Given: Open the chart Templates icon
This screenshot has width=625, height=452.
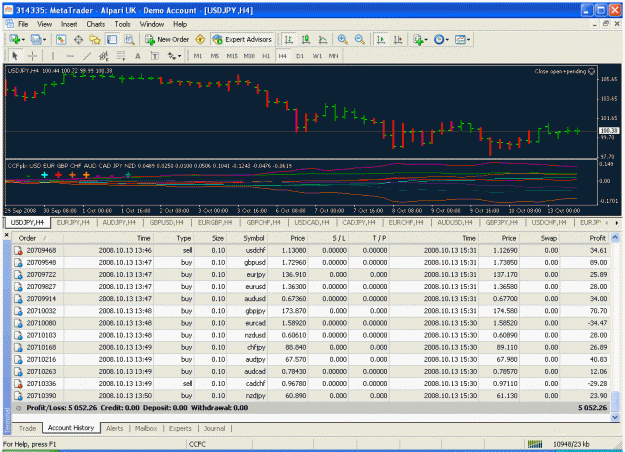Looking at the screenshot, I should 460,39.
